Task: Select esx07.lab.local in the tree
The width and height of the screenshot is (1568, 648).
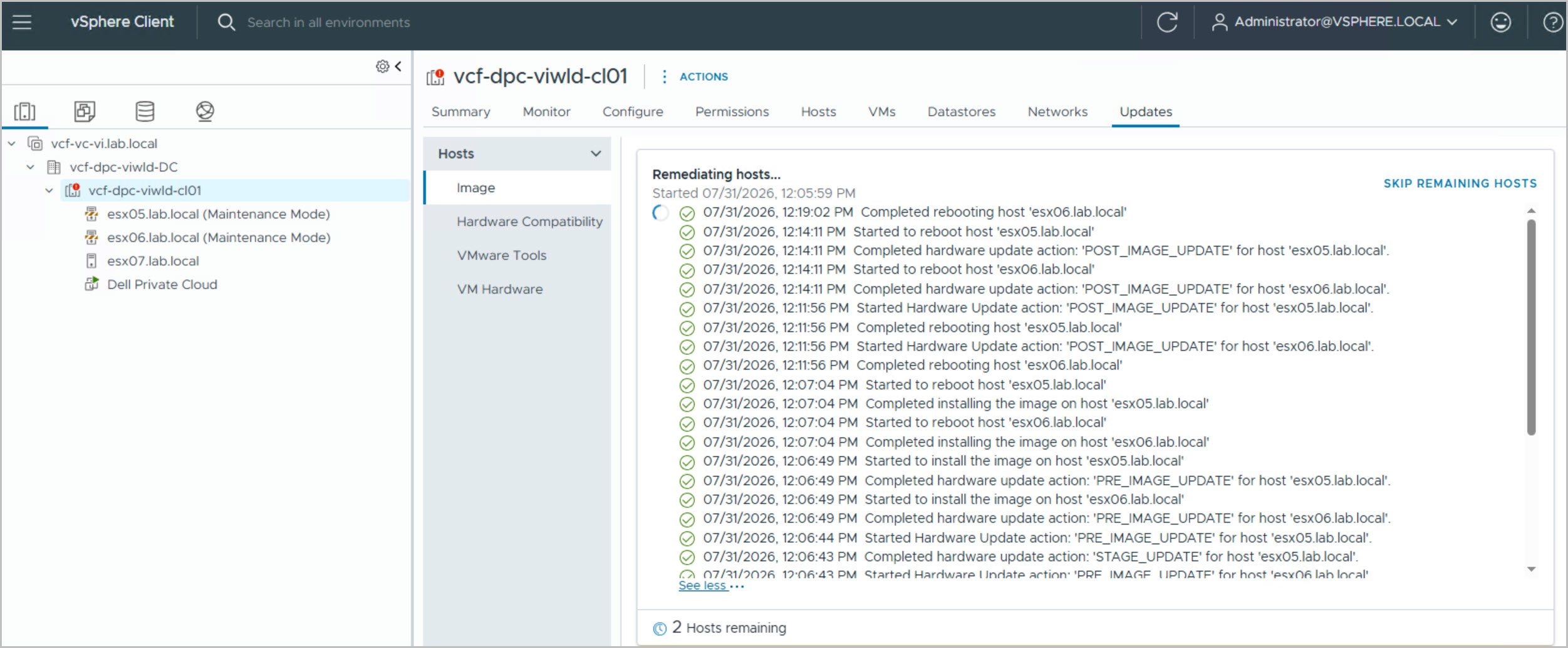Action: [x=153, y=261]
